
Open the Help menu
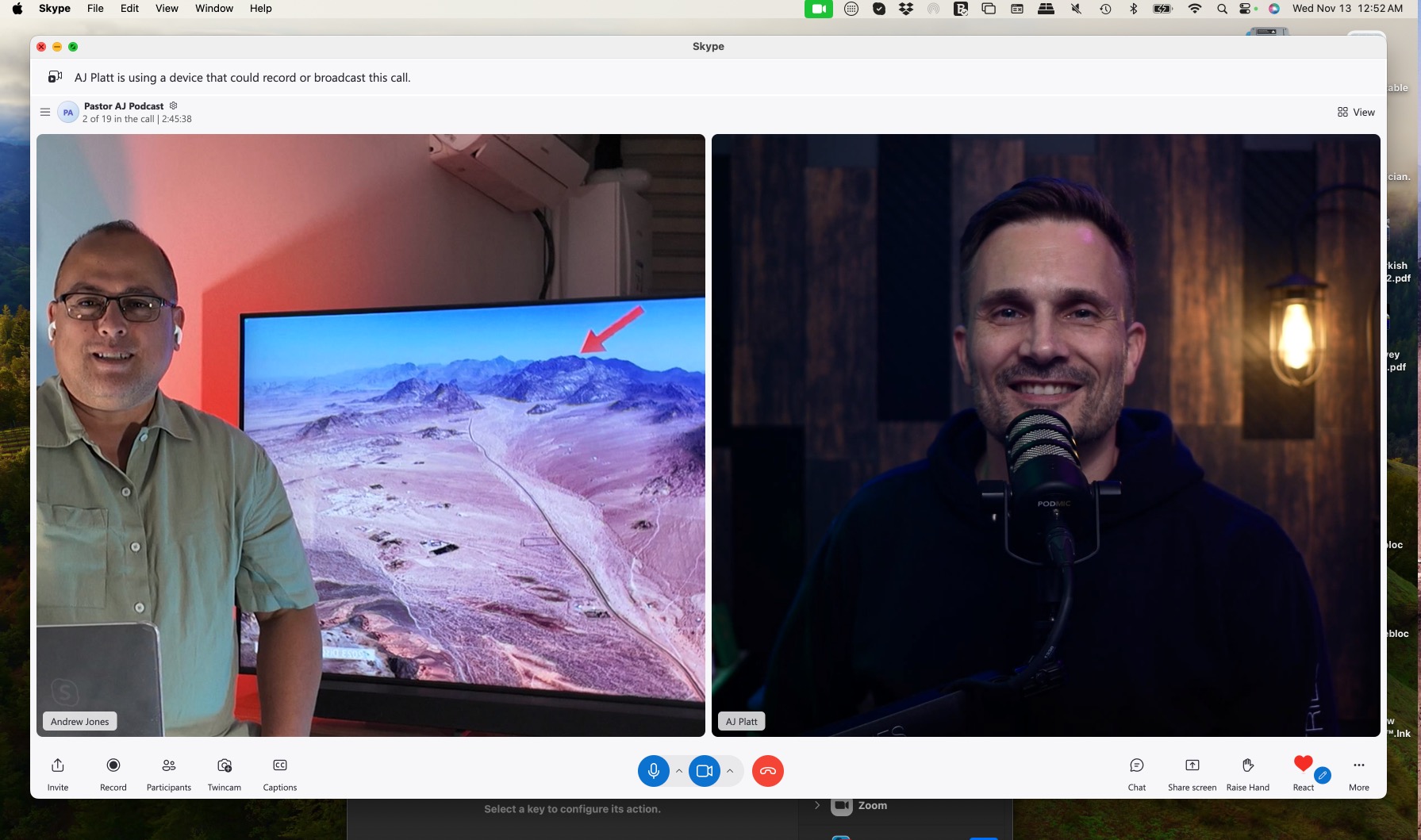(x=260, y=9)
